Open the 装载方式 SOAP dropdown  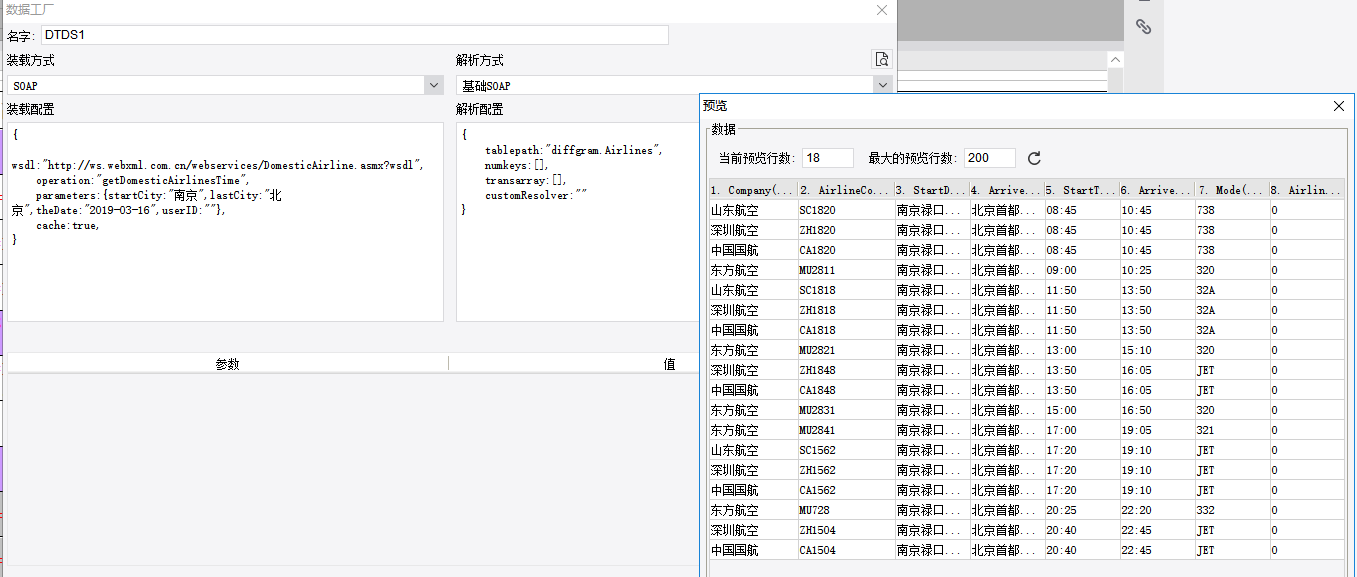433,86
